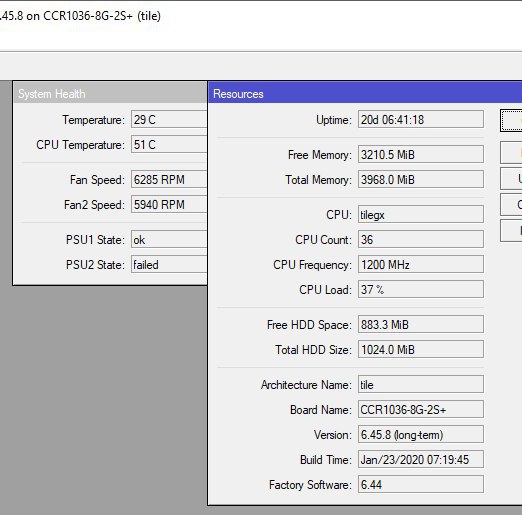Select Free Memory field 3210.5 MiB
This screenshot has height=515, width=522.
[421, 154]
